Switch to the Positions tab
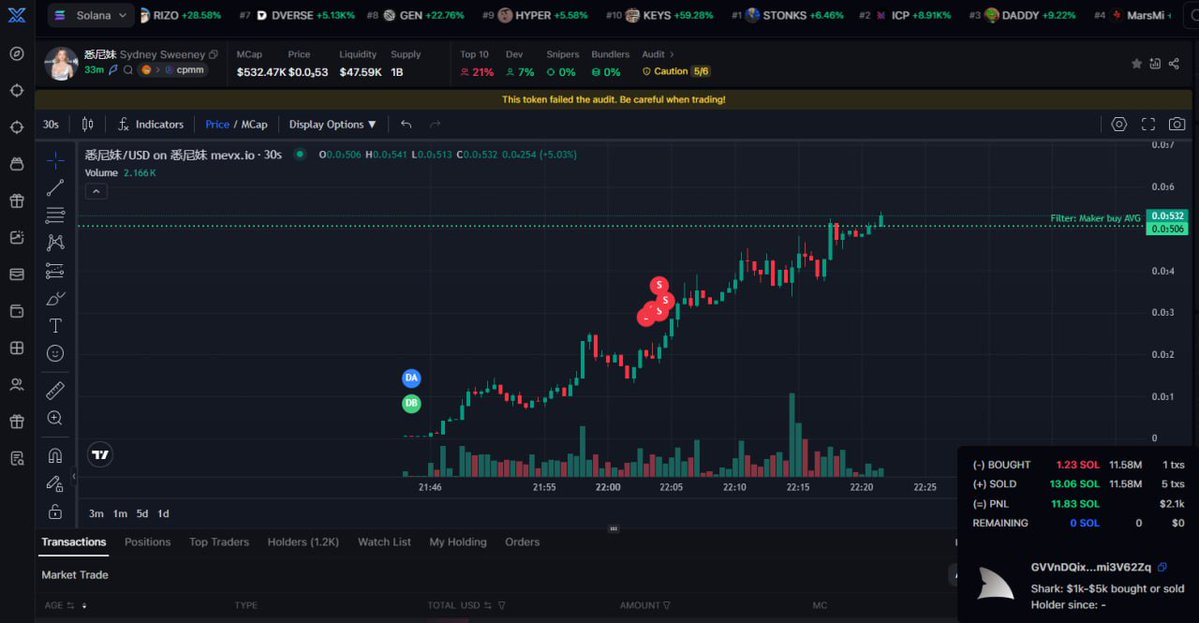The image size is (1199, 623). [148, 542]
